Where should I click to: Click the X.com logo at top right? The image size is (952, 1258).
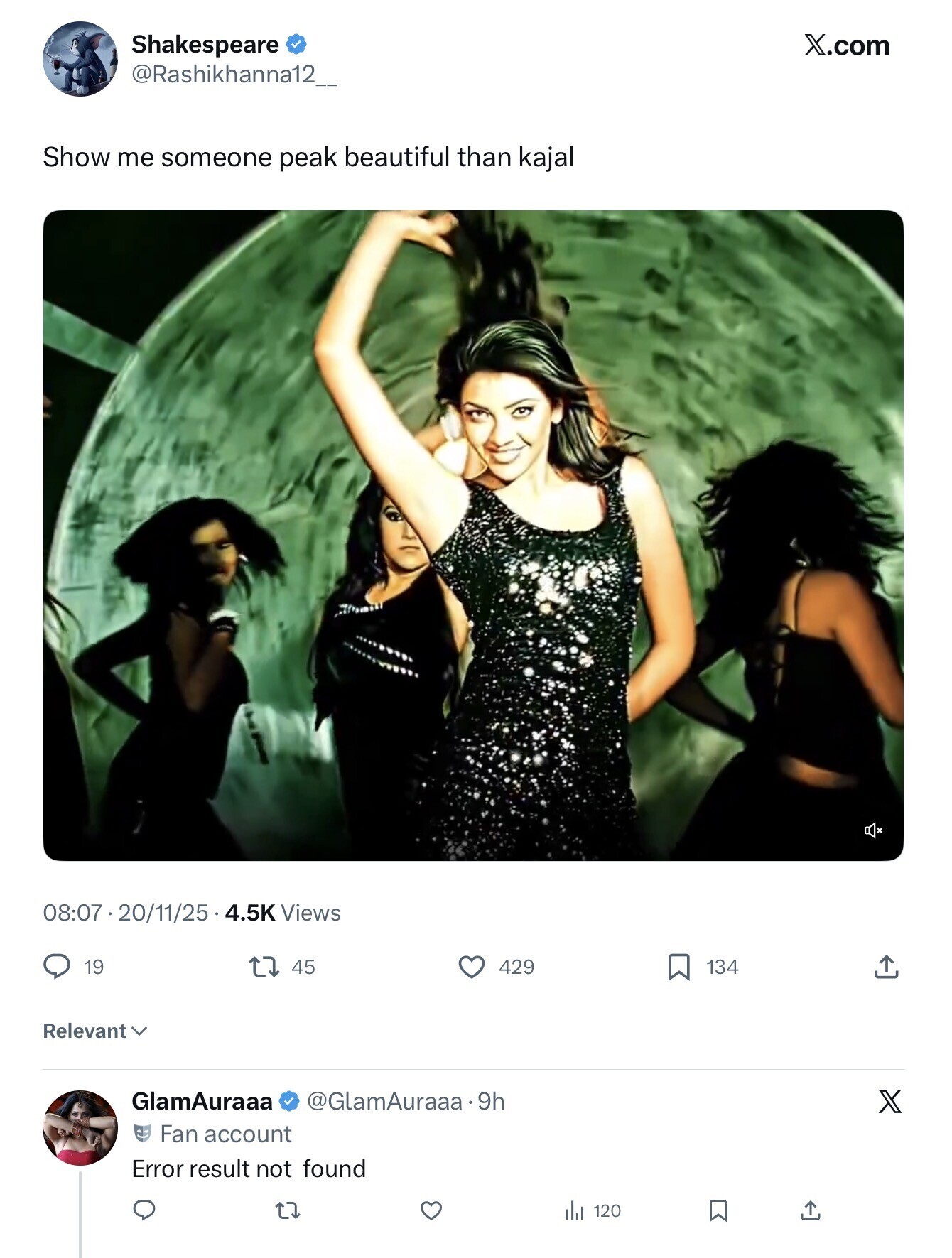point(846,45)
